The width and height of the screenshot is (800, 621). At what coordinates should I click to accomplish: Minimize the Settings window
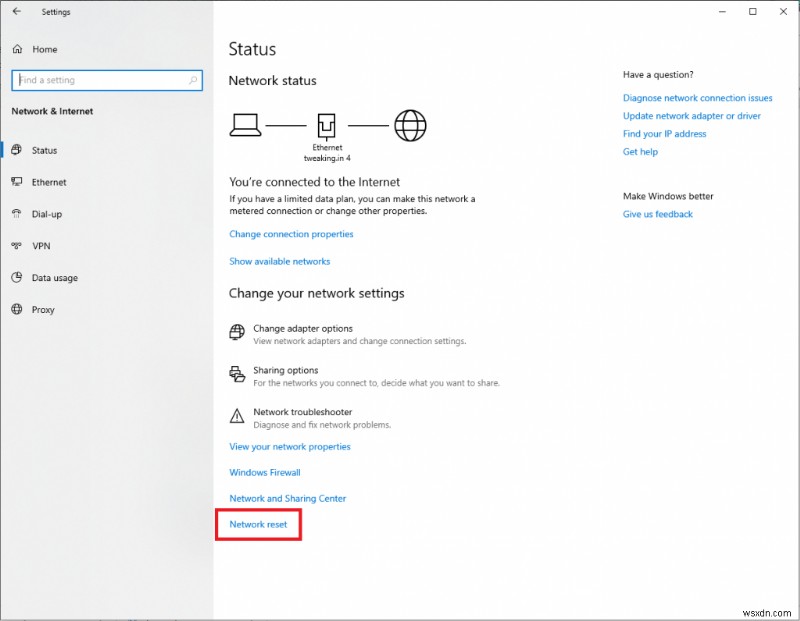click(x=722, y=12)
